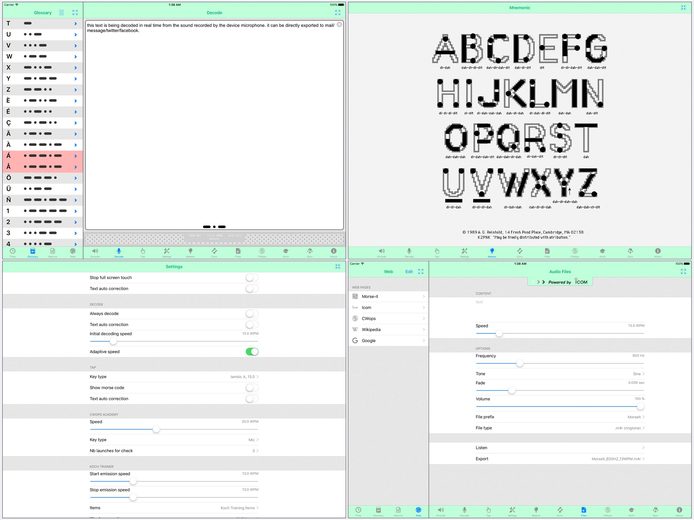The width and height of the screenshot is (694, 520).
Task: Open the T row chevron in Glossary
Action: tap(76, 23)
